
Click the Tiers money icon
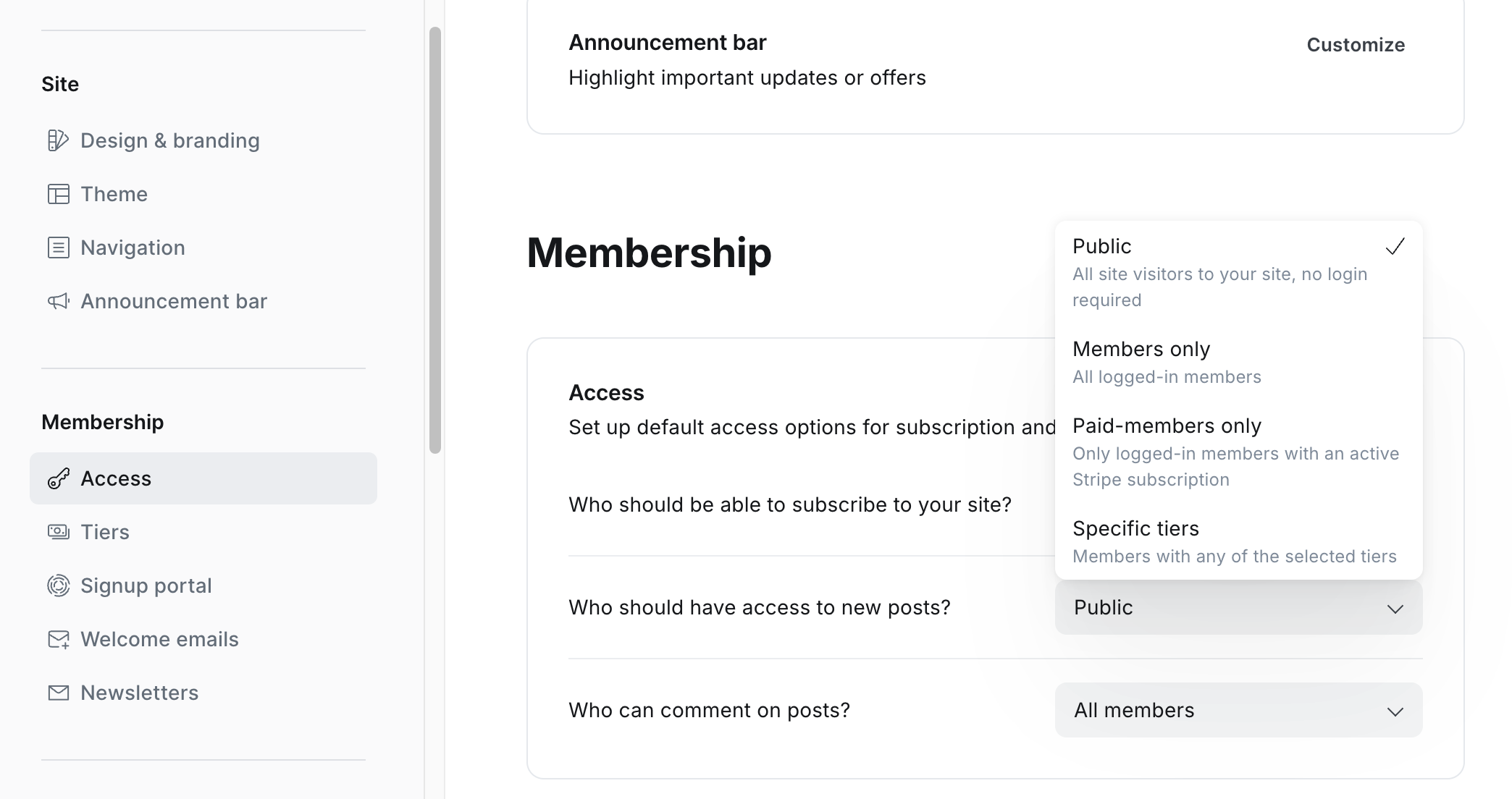58,532
